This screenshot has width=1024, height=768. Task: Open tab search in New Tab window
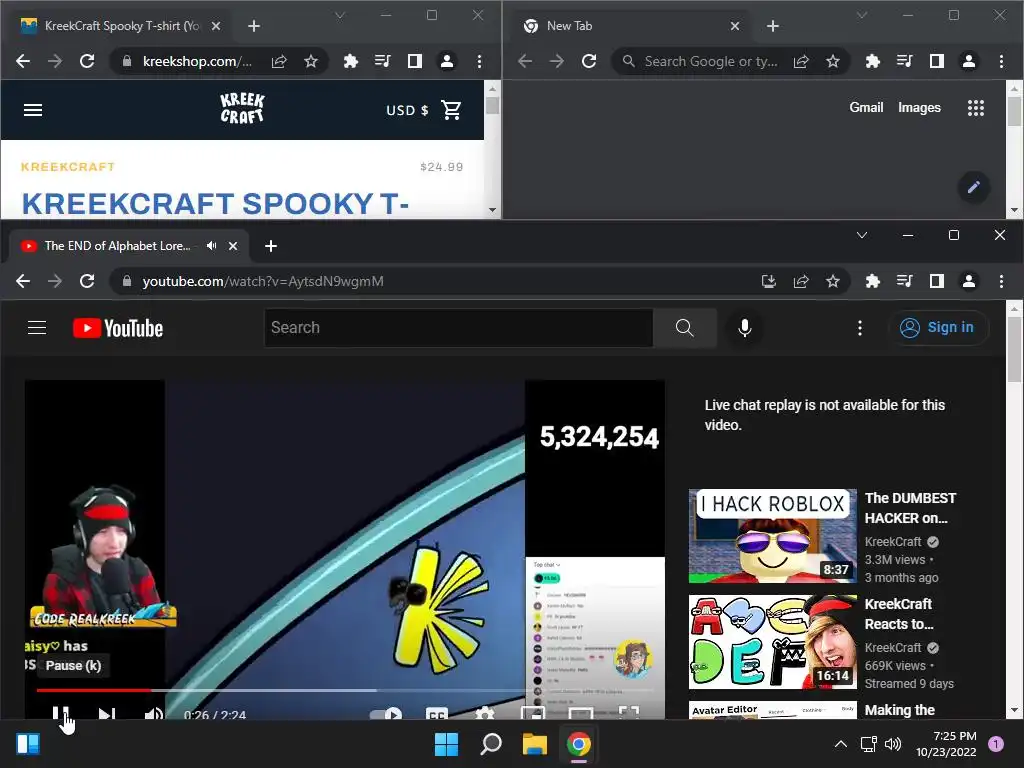pos(862,15)
